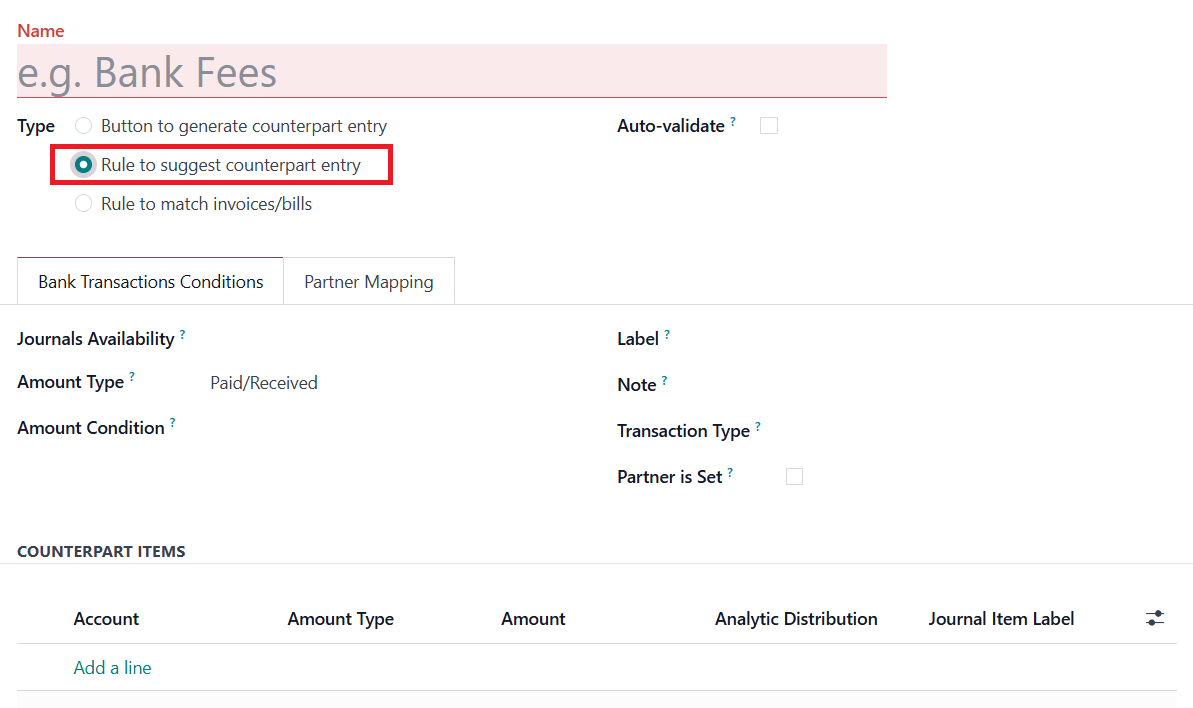Click the Name input field

(451, 72)
